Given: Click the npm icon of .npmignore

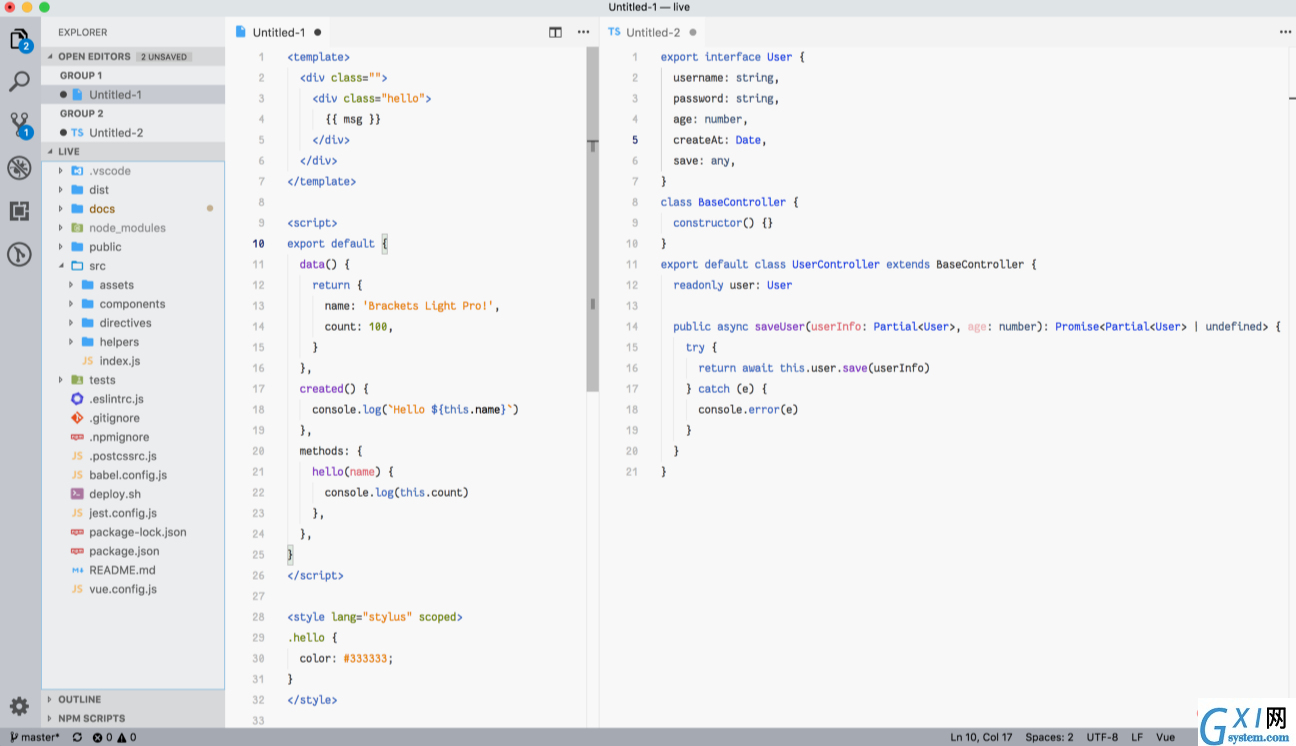Looking at the screenshot, I should pos(77,437).
